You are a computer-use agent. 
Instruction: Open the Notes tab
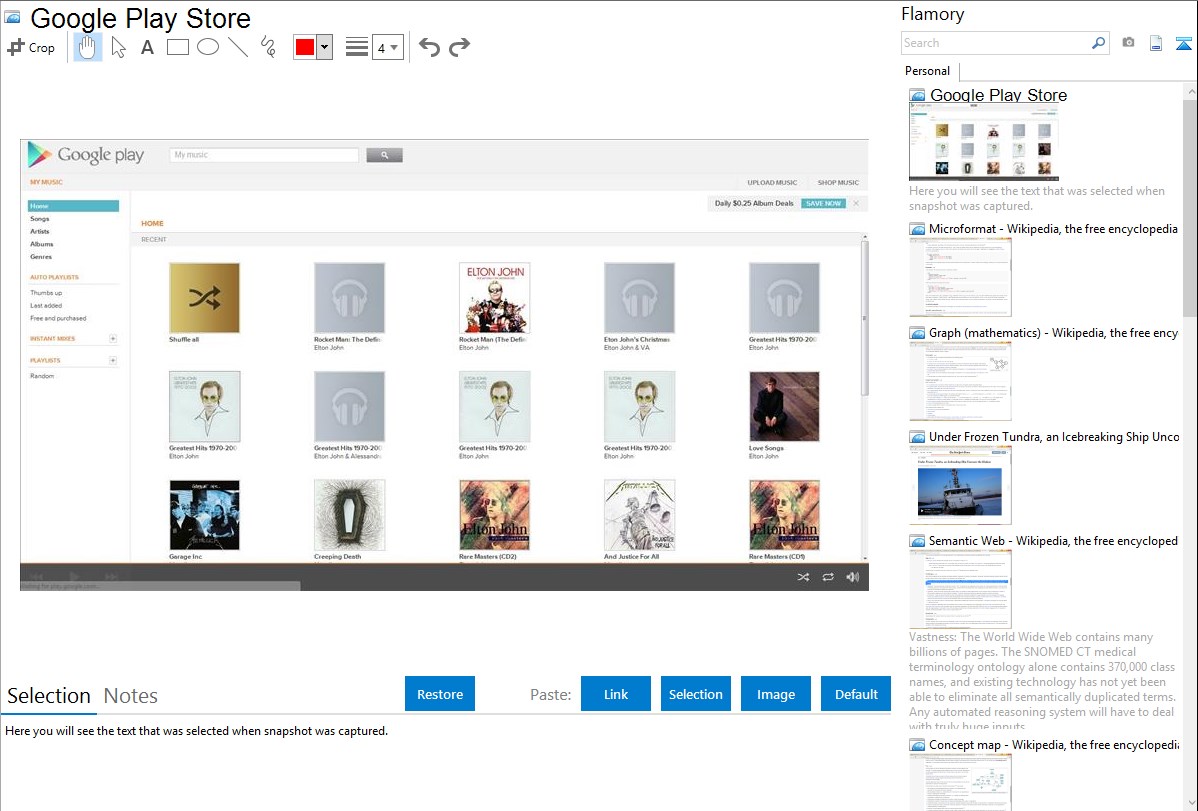131,696
